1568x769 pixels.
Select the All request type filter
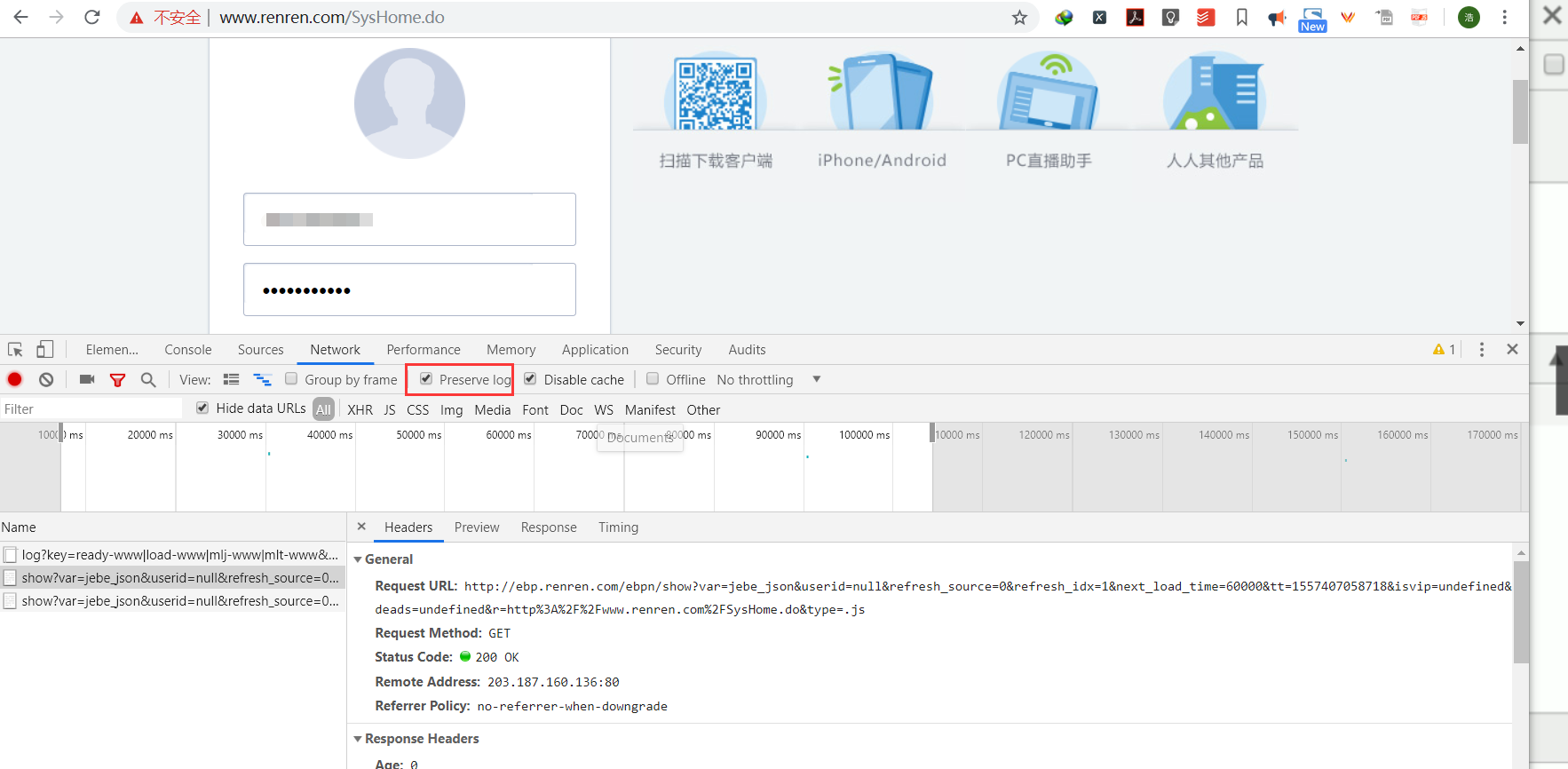(323, 409)
